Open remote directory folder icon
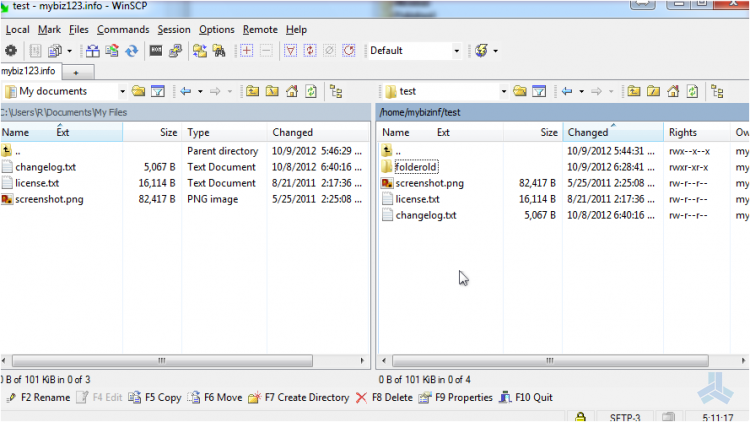Screen dimensions: 750x422 (519, 91)
